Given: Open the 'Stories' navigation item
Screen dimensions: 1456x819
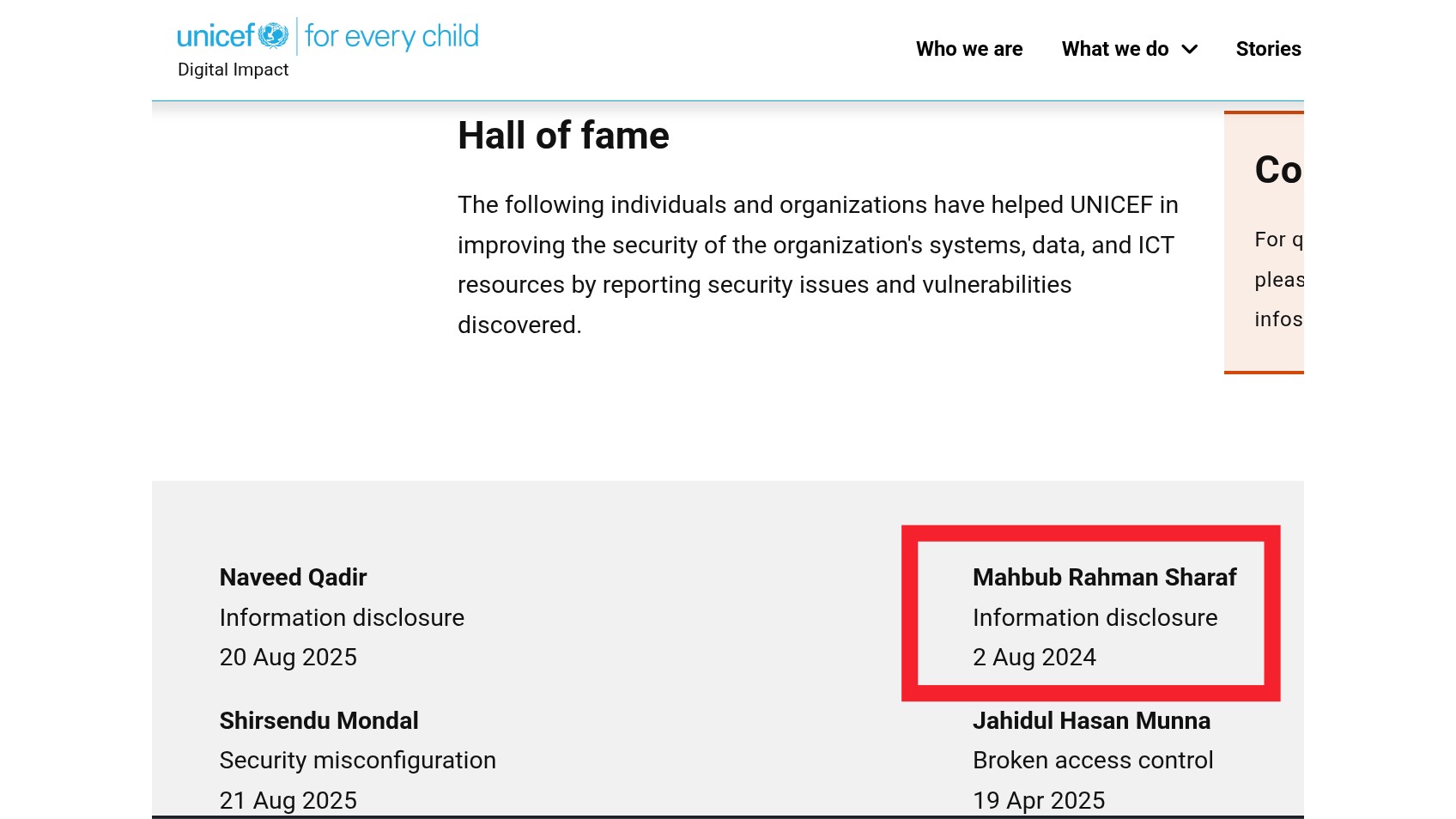Looking at the screenshot, I should (x=1269, y=49).
